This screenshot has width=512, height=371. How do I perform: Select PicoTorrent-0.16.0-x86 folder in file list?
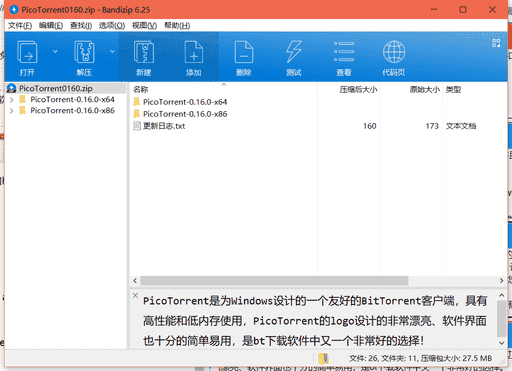tap(185, 114)
